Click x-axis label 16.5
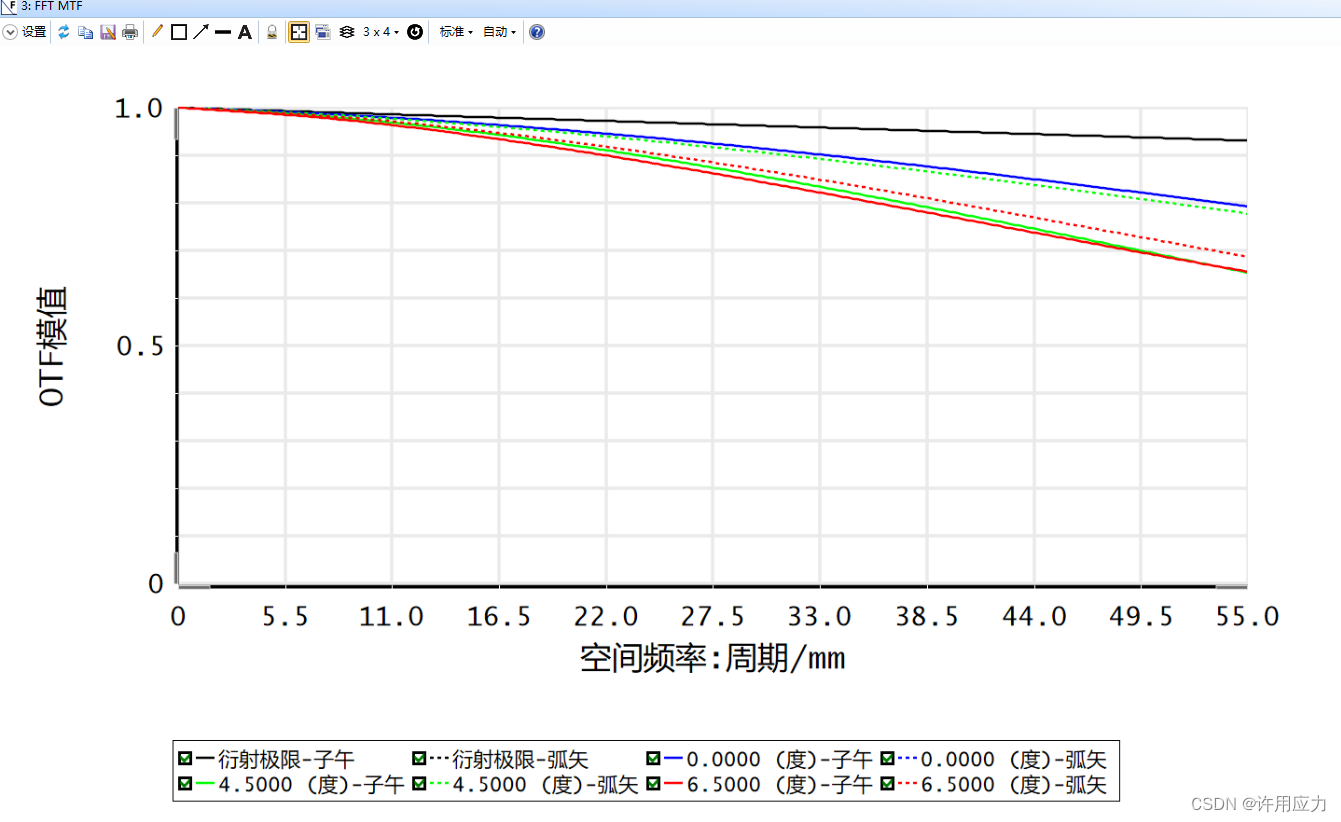The width and height of the screenshot is (1341, 822). 499,616
